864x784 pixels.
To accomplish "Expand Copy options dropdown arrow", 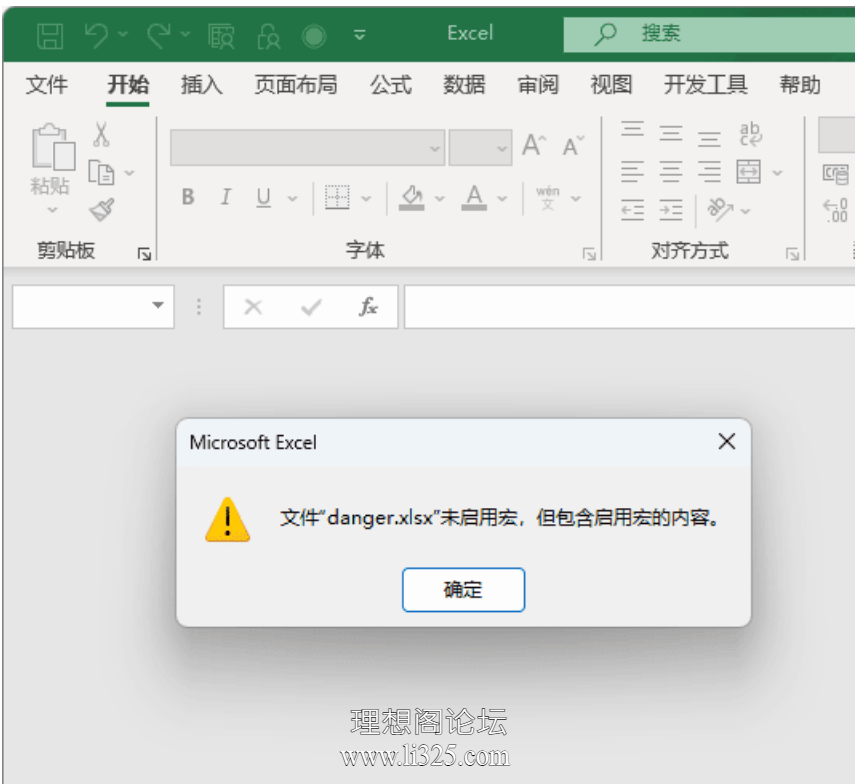I will (x=129, y=173).
